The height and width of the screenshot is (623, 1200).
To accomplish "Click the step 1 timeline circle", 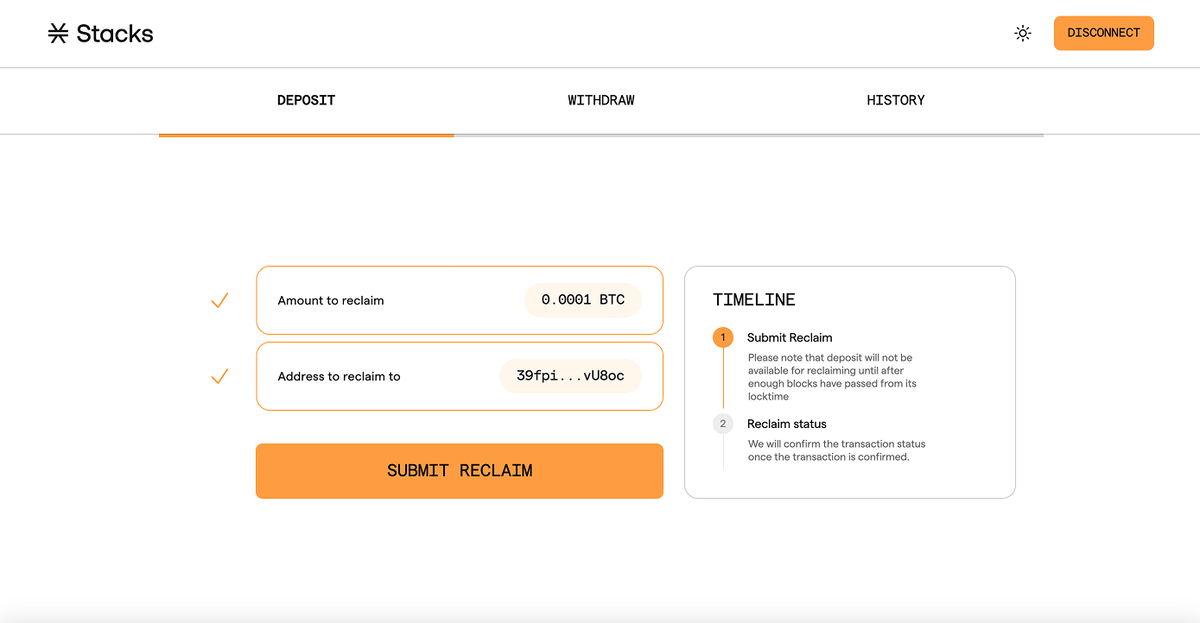I will tap(723, 337).
